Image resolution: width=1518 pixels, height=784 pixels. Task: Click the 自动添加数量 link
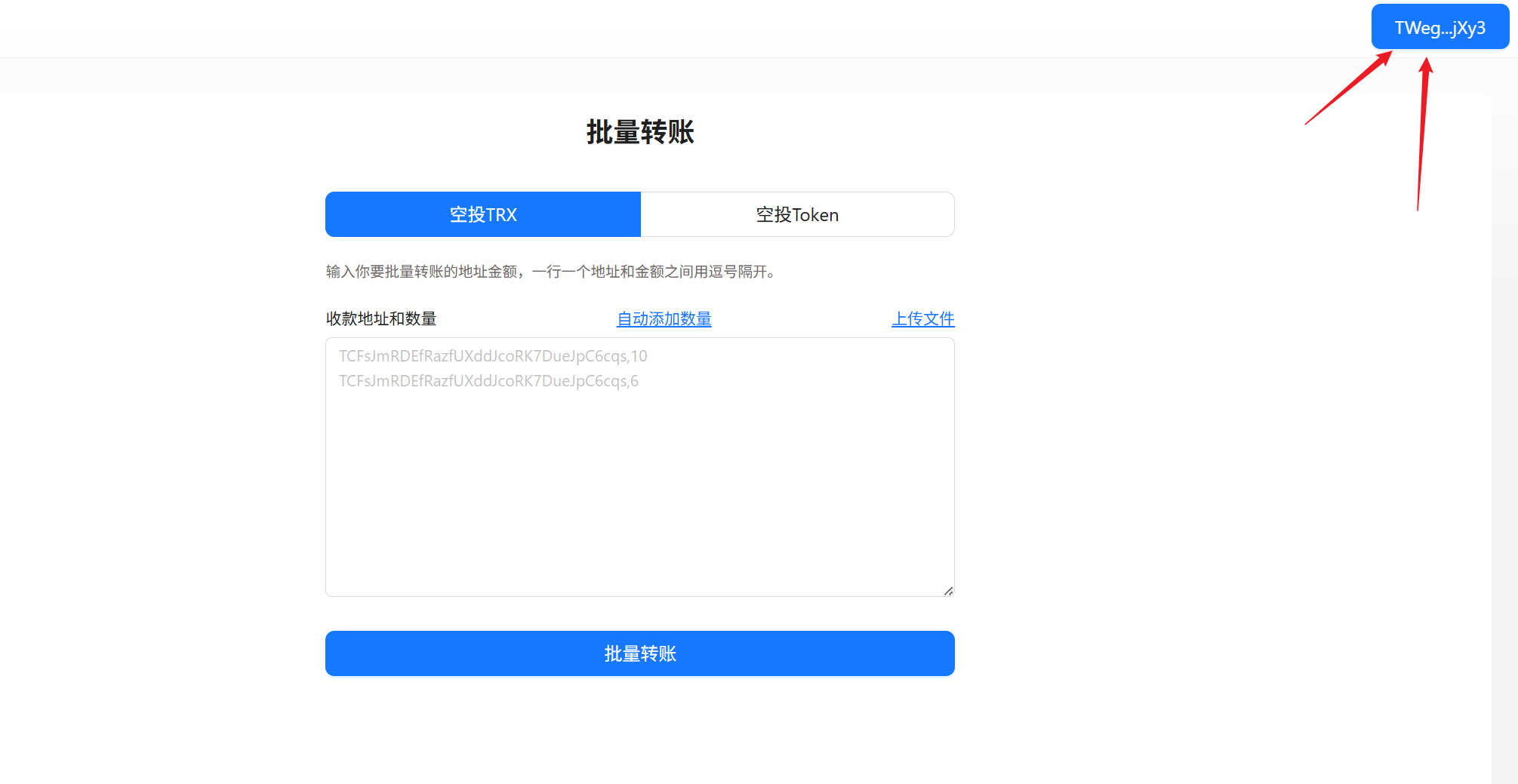pyautogui.click(x=664, y=319)
